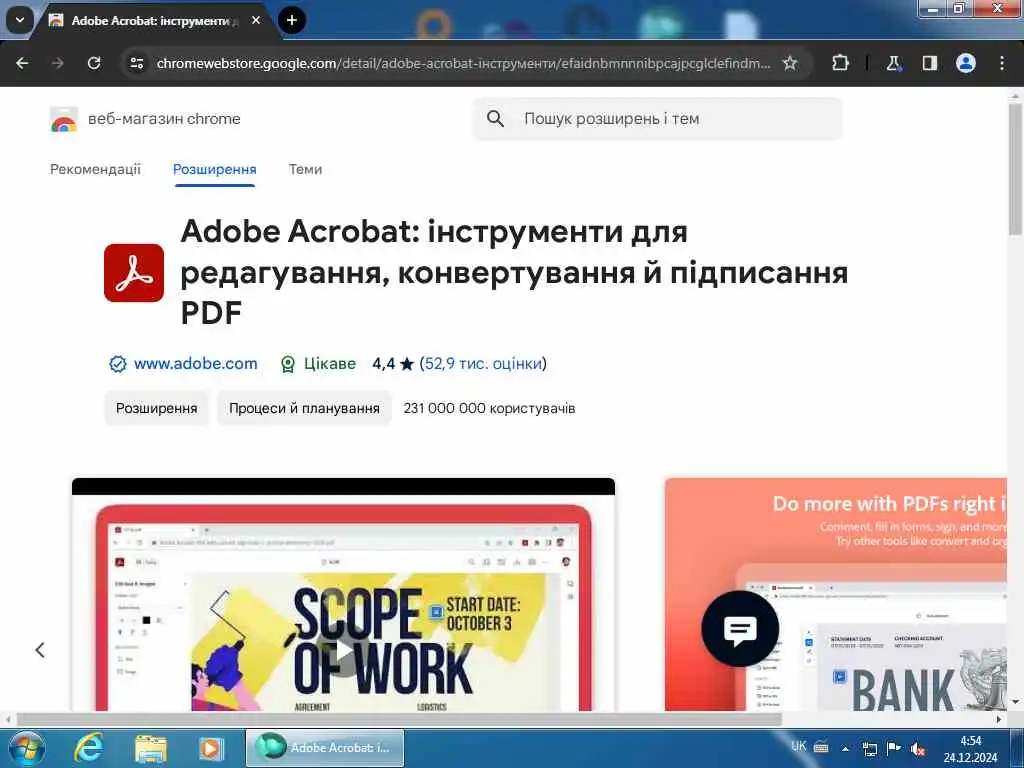Open the Chrome three-dot menu
Screen dimensions: 1024x768
1002,63
